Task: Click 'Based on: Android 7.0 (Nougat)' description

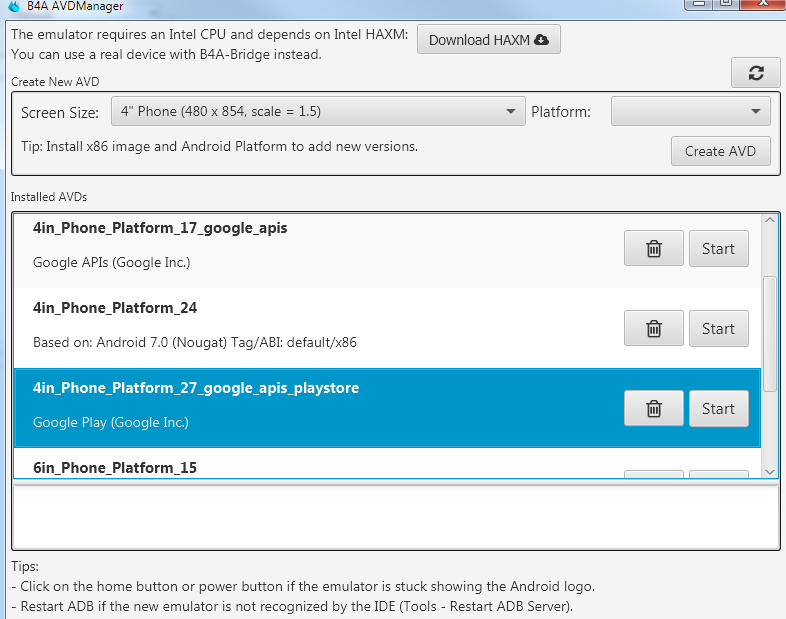Action: click(x=195, y=343)
